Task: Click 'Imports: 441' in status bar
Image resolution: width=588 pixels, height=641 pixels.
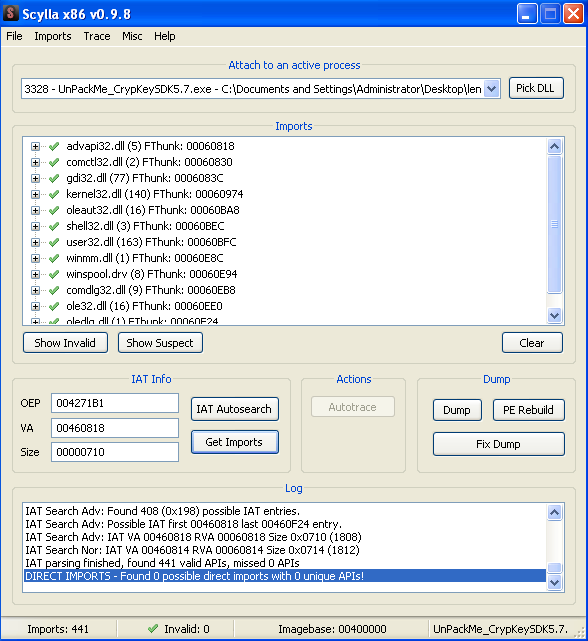Action: click(x=58, y=629)
